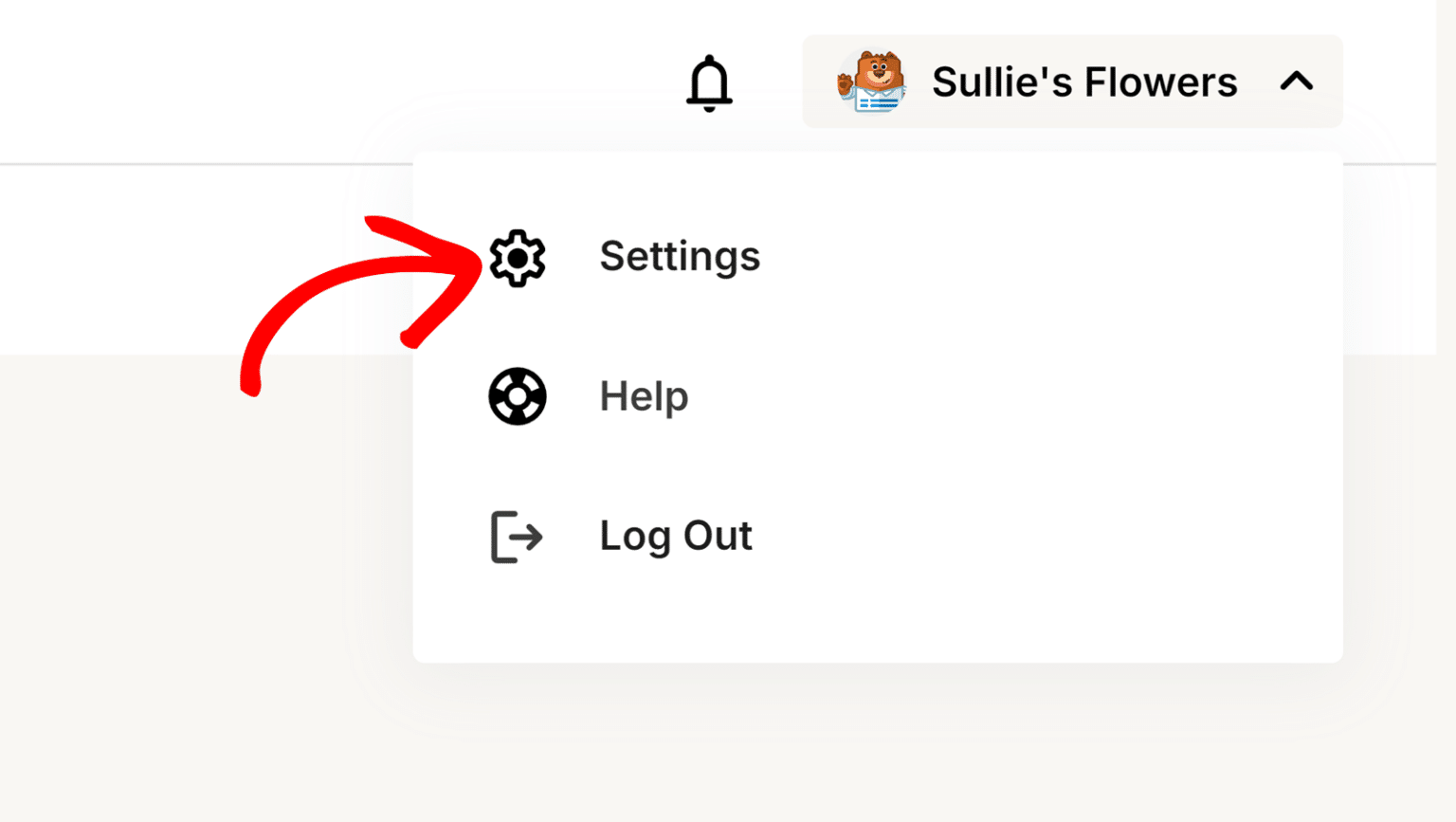The width and height of the screenshot is (1456, 822).
Task: Click the Help lifebuoy icon
Action: coord(518,396)
